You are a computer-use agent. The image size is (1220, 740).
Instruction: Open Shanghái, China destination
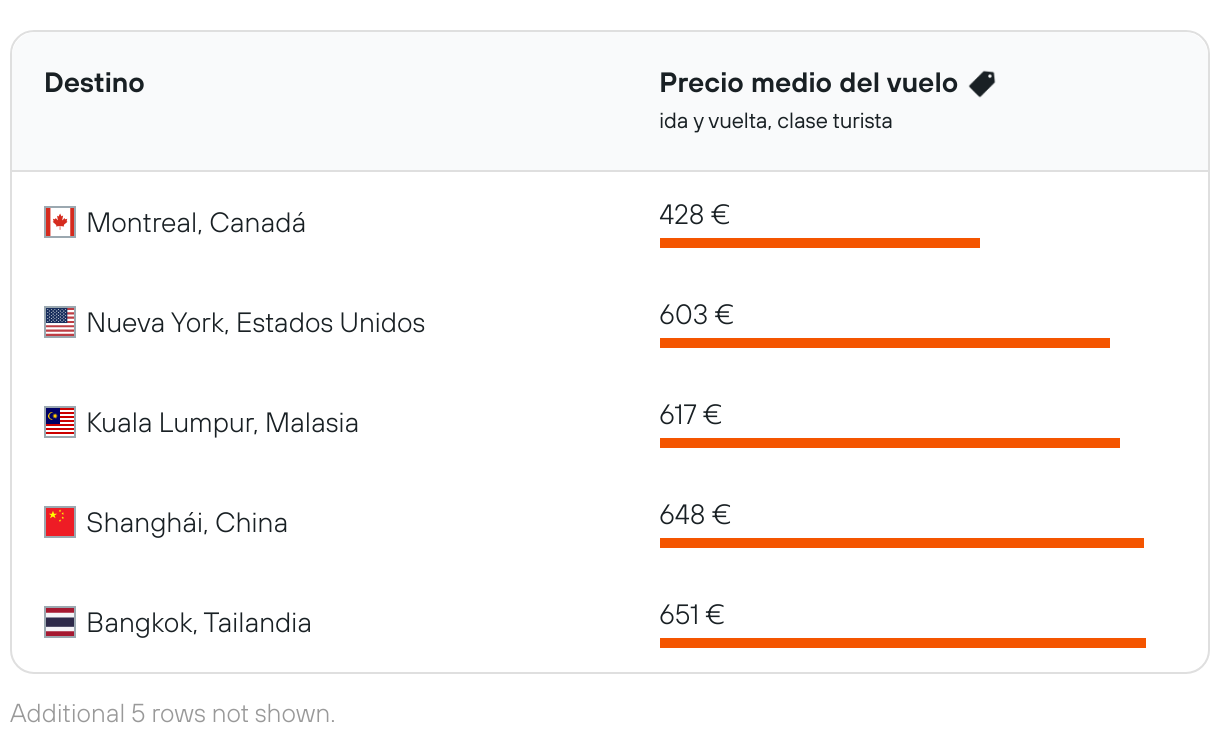point(187,522)
